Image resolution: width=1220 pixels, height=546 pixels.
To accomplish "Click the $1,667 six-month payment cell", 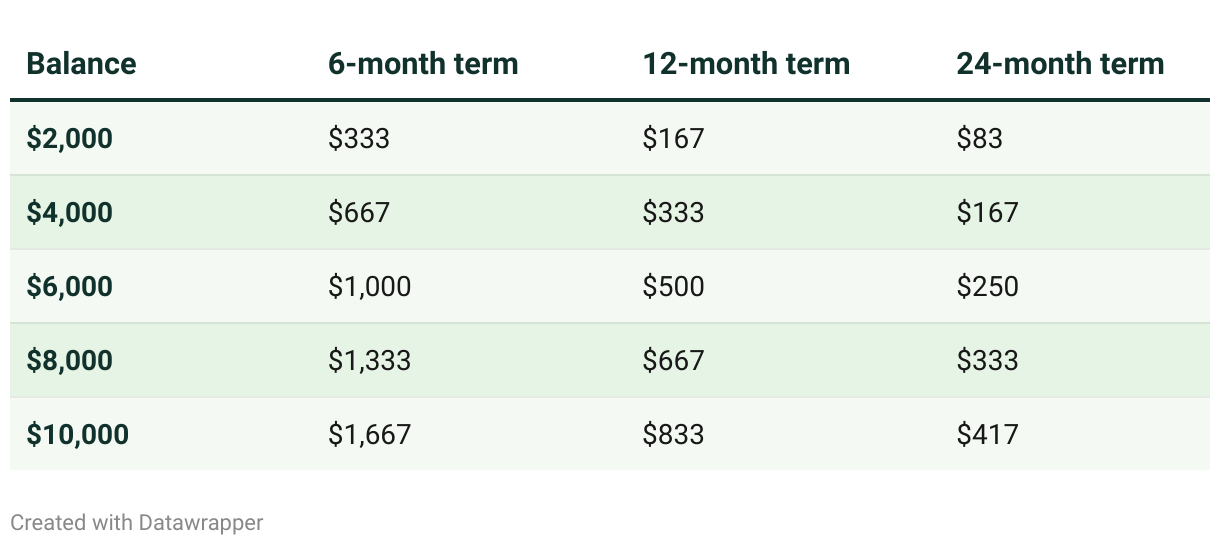I will click(369, 434).
